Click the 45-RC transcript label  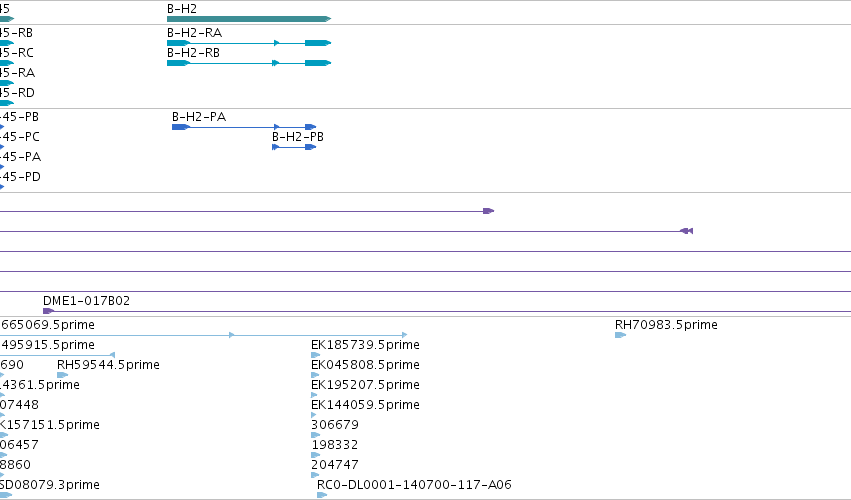(17, 53)
